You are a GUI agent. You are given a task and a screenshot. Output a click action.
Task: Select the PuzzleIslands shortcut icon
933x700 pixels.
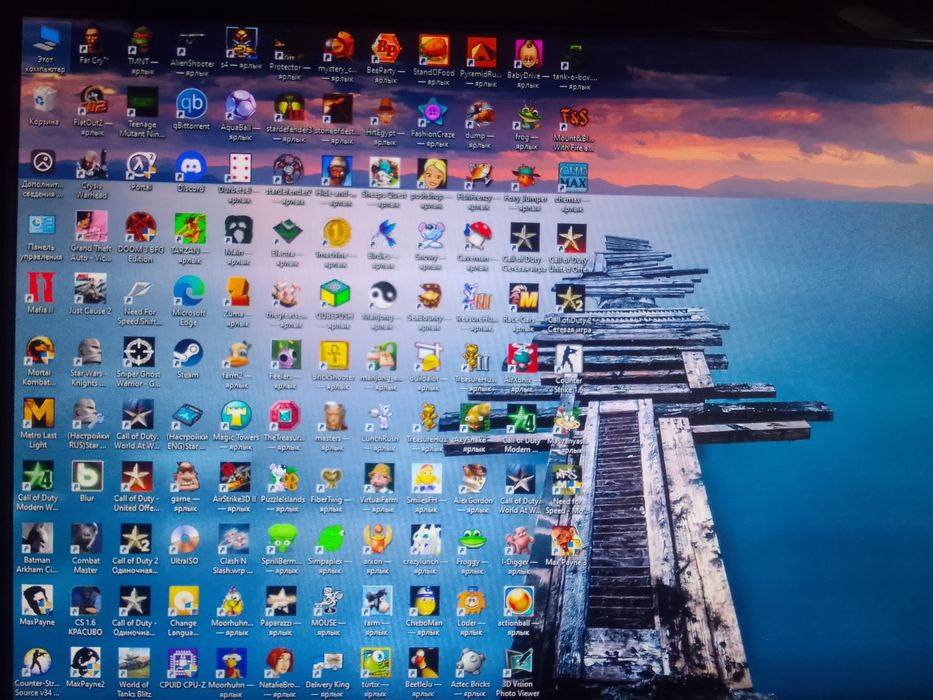(283, 478)
